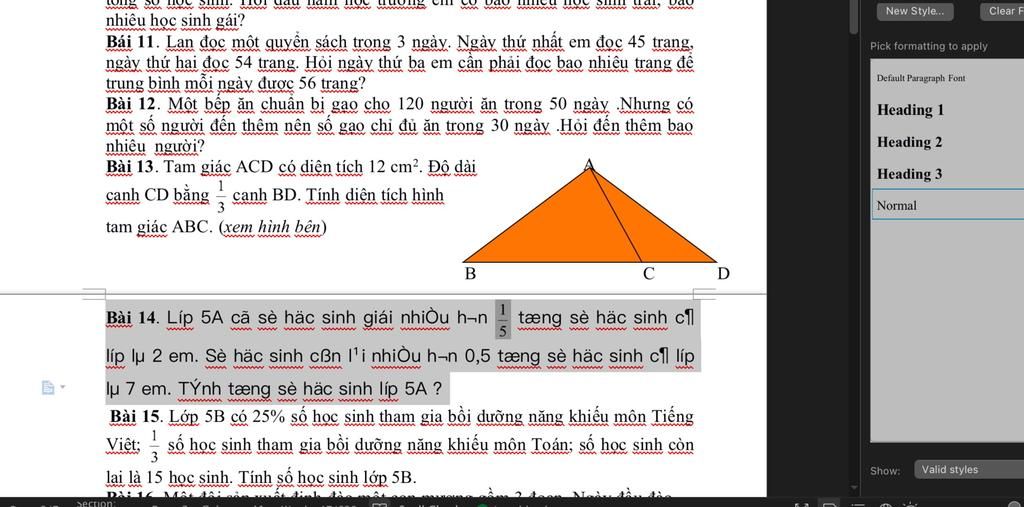The width and height of the screenshot is (1024, 507).
Task: Click text 'Tính số học sinh lớp 5B.'
Action: [x=327, y=477]
